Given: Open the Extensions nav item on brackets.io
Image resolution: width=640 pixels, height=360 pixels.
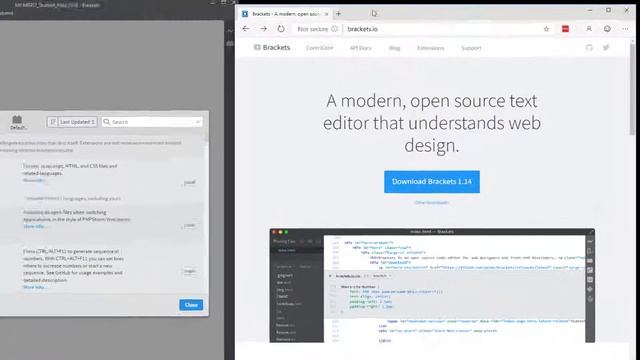Looking at the screenshot, I should click(x=430, y=48).
